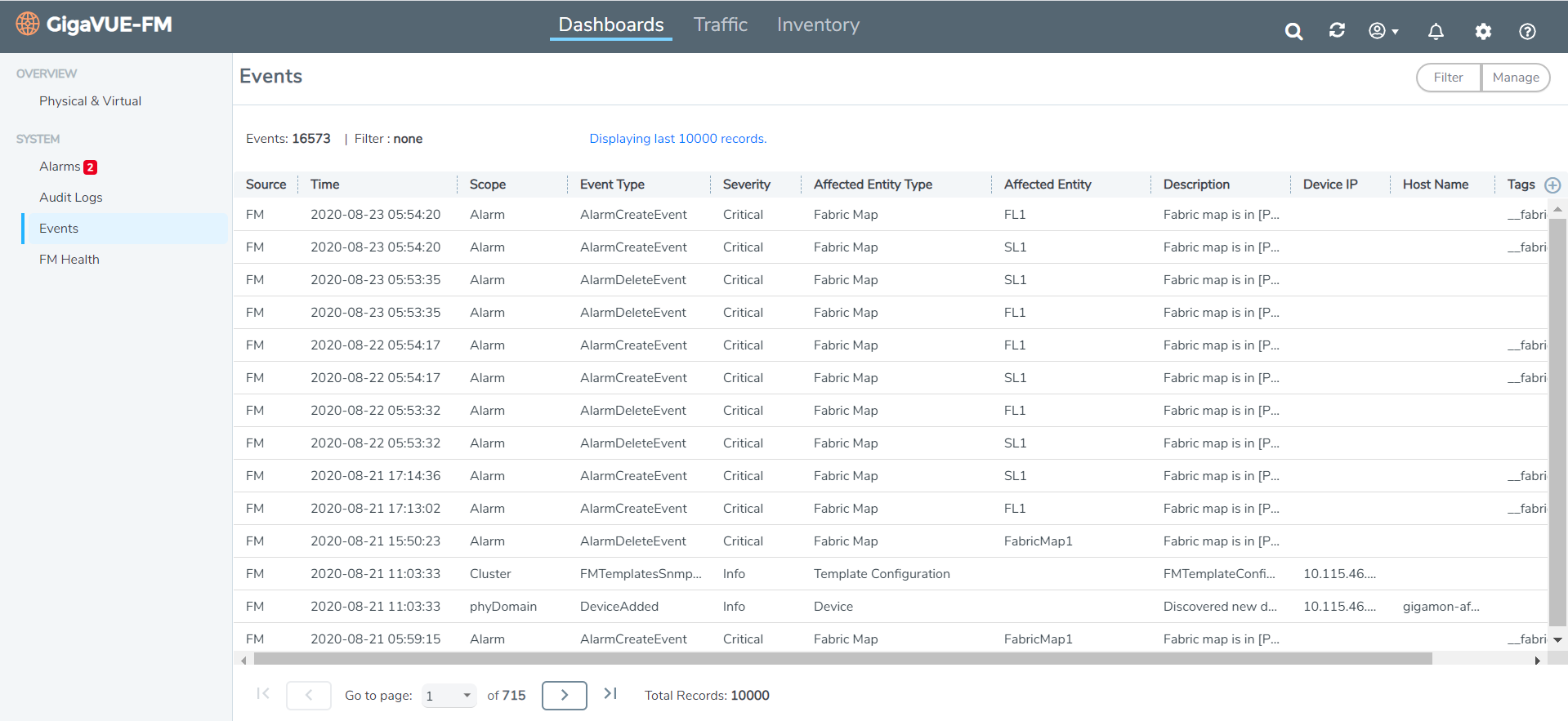Screen dimensions: 1568x721
Task: Click the FMTemplateConfi... description cell
Action: [x=1219, y=574]
